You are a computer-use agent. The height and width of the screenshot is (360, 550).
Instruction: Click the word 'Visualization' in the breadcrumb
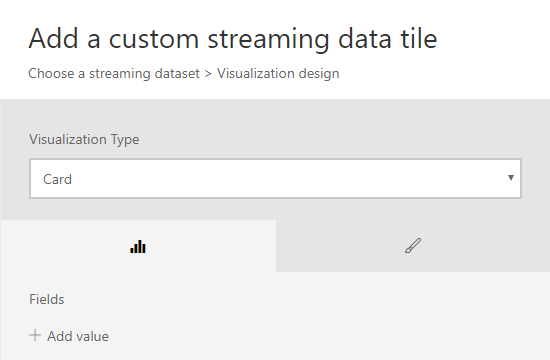256,73
